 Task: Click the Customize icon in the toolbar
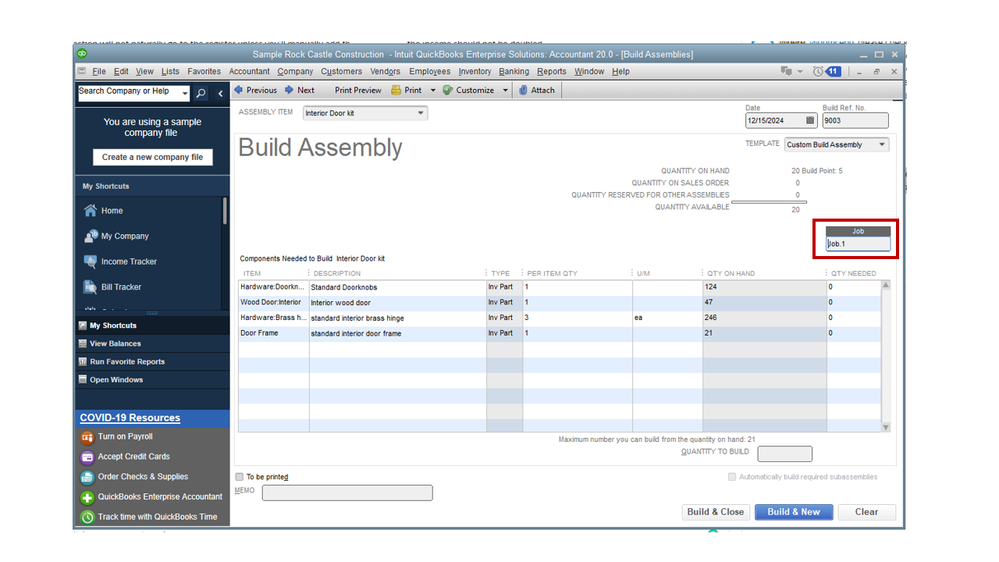pos(447,90)
